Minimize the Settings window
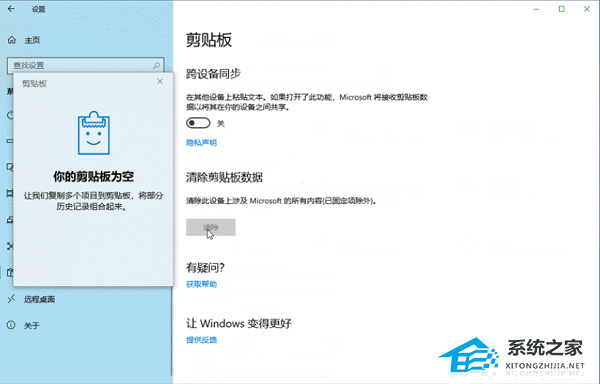The width and height of the screenshot is (600, 384). (x=536, y=9)
